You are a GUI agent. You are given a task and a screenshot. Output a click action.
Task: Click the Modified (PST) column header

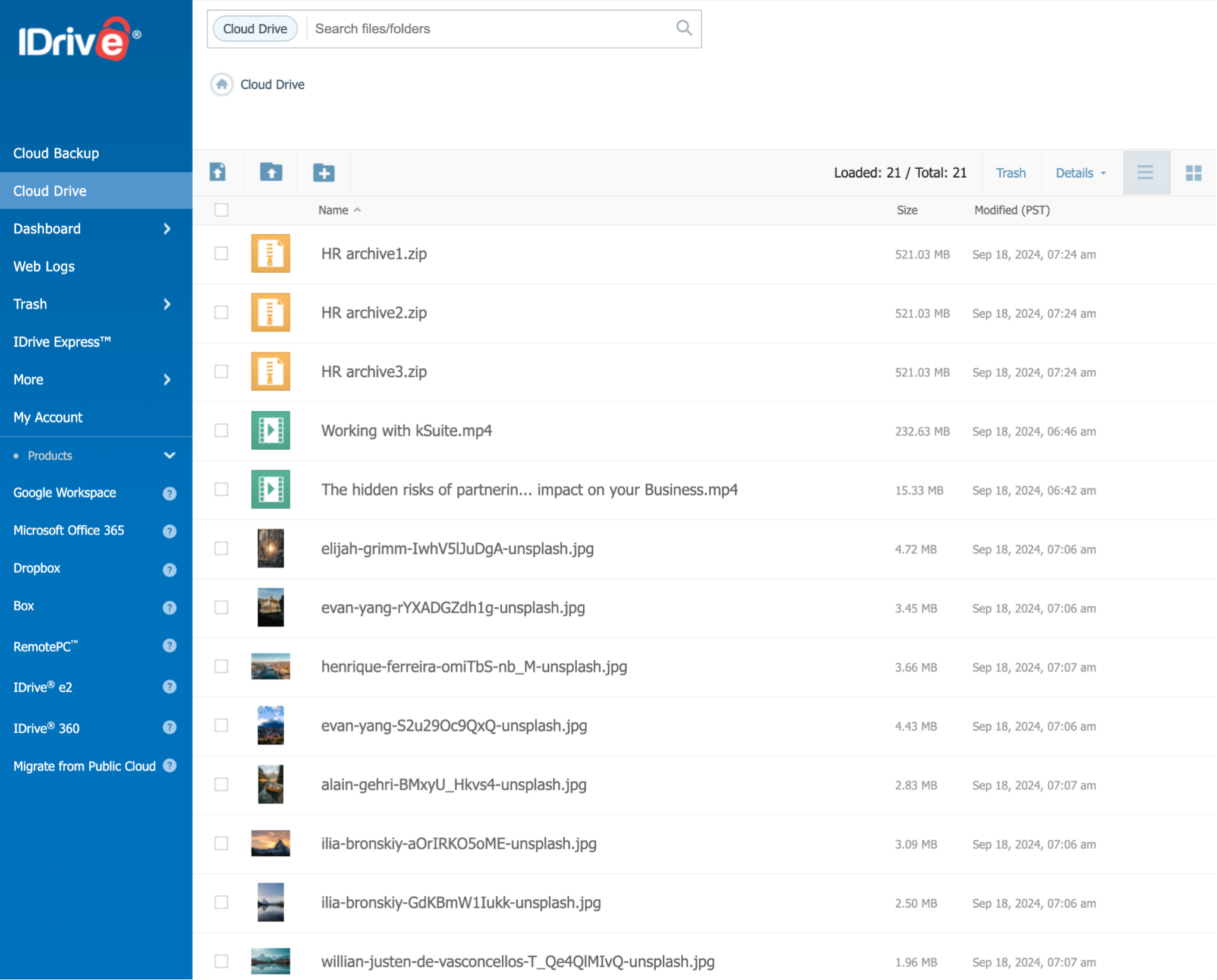point(1012,210)
